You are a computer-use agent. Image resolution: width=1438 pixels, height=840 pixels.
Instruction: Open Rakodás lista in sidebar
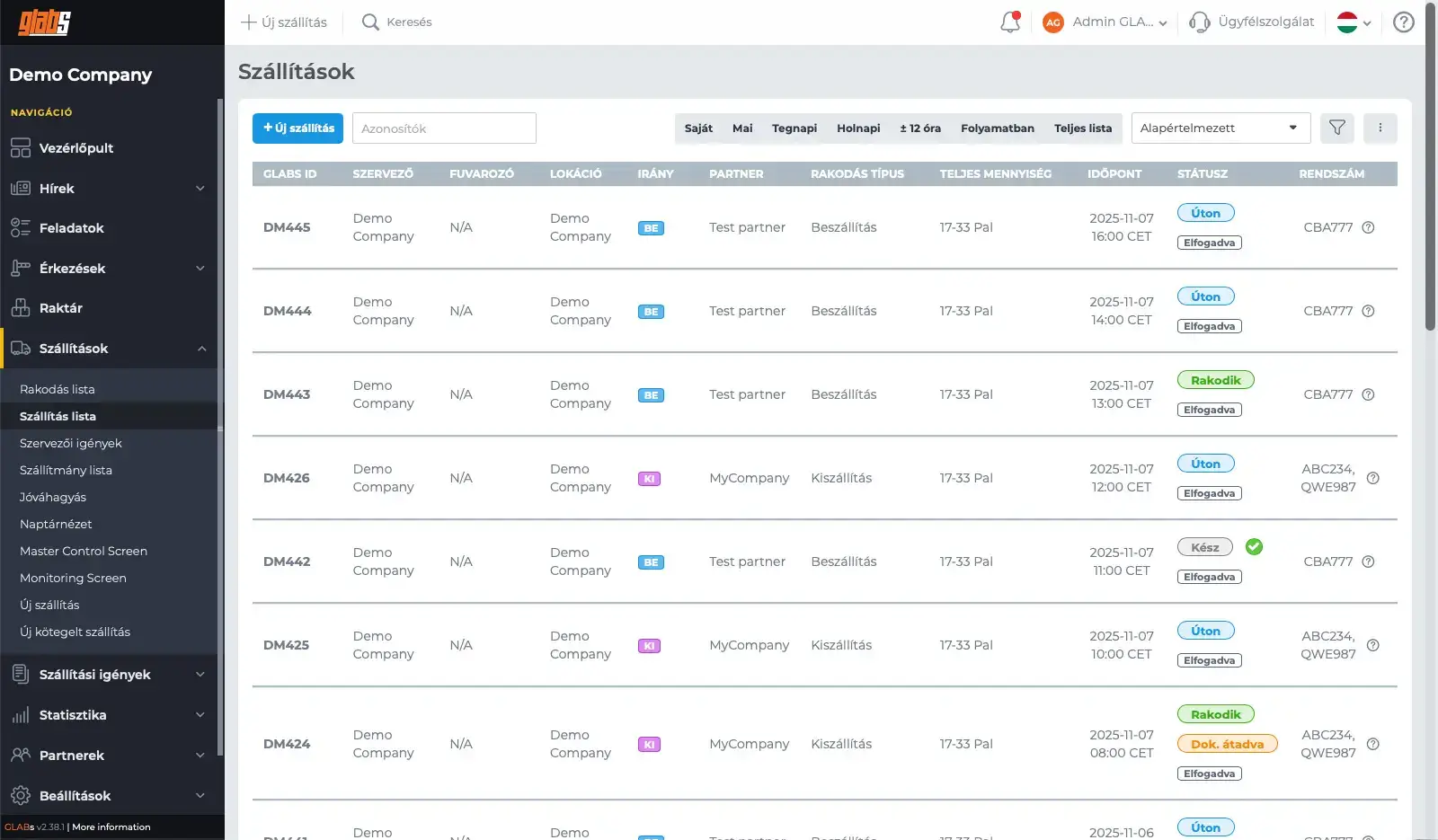pyautogui.click(x=58, y=390)
